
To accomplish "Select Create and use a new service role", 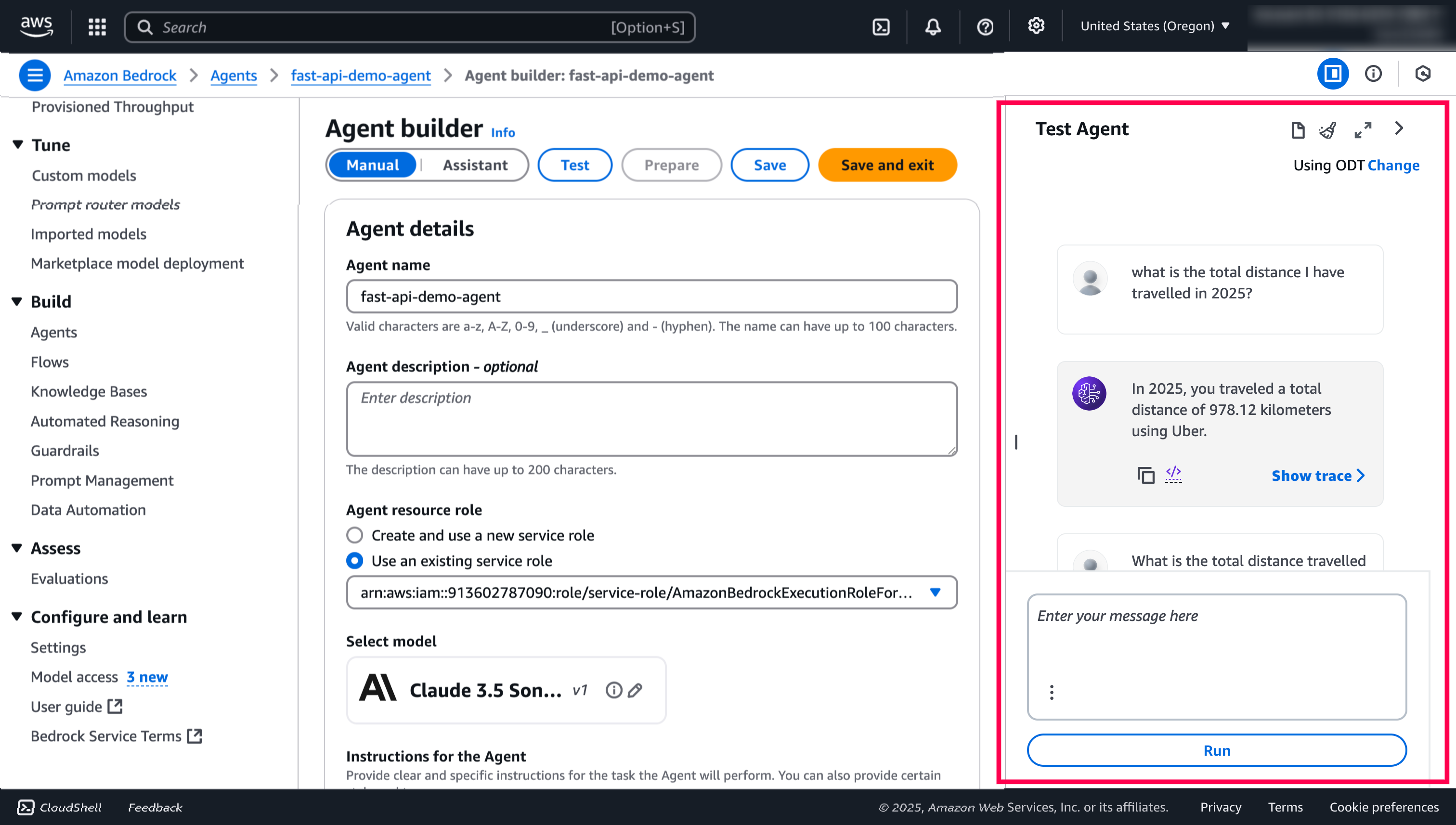I will pyautogui.click(x=355, y=535).
